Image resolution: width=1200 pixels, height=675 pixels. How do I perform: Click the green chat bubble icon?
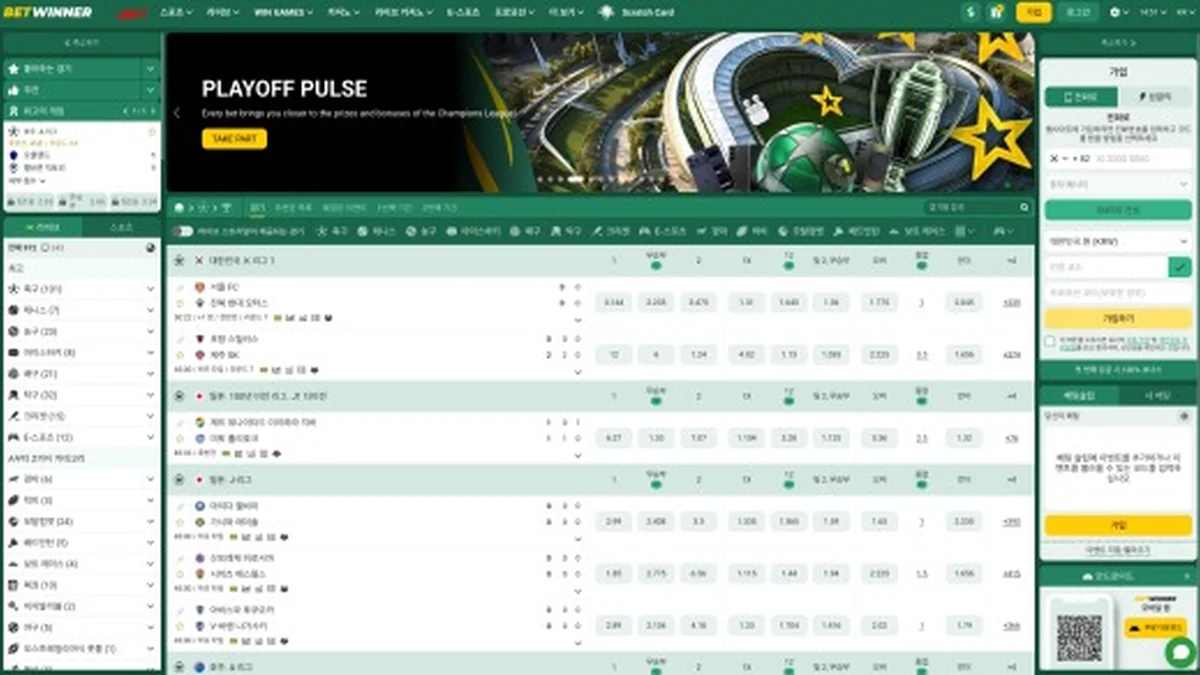[1180, 652]
